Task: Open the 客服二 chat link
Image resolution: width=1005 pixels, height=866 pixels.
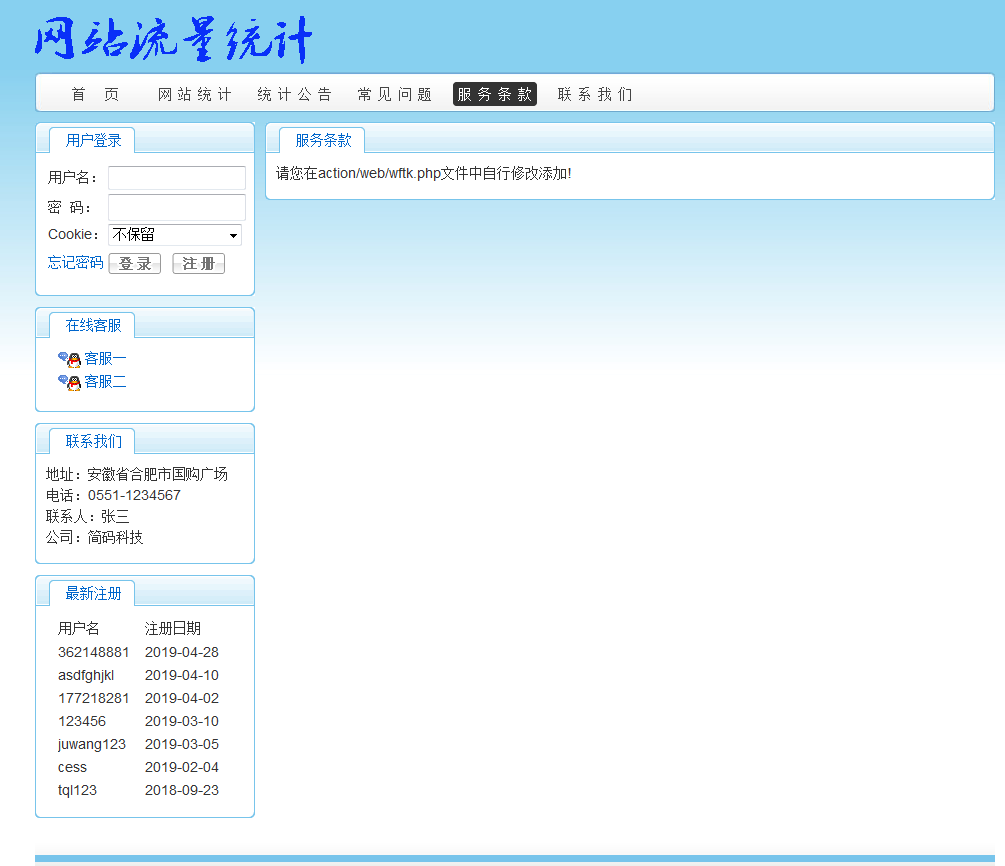Action: [105, 381]
